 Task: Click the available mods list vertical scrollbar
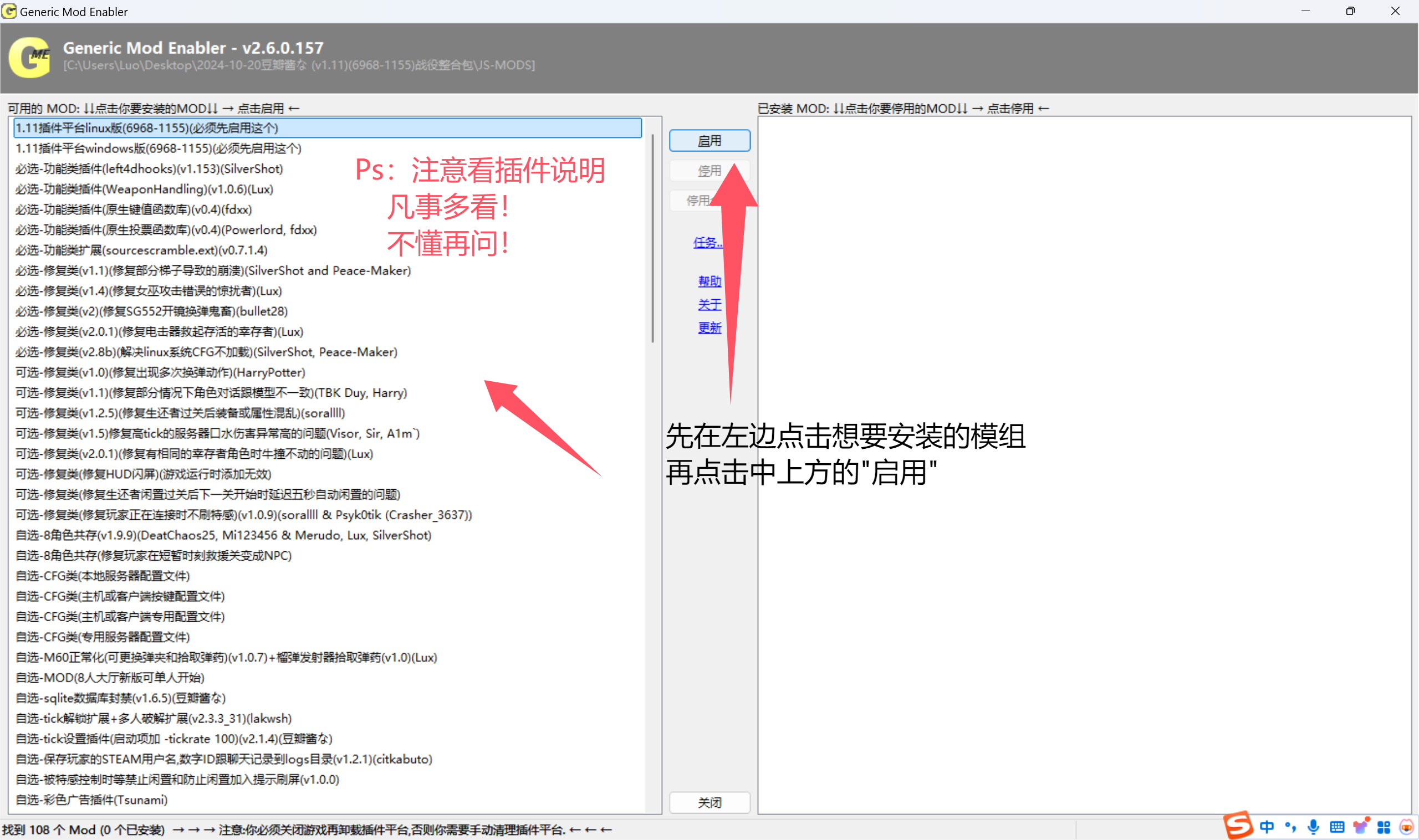tap(652, 238)
